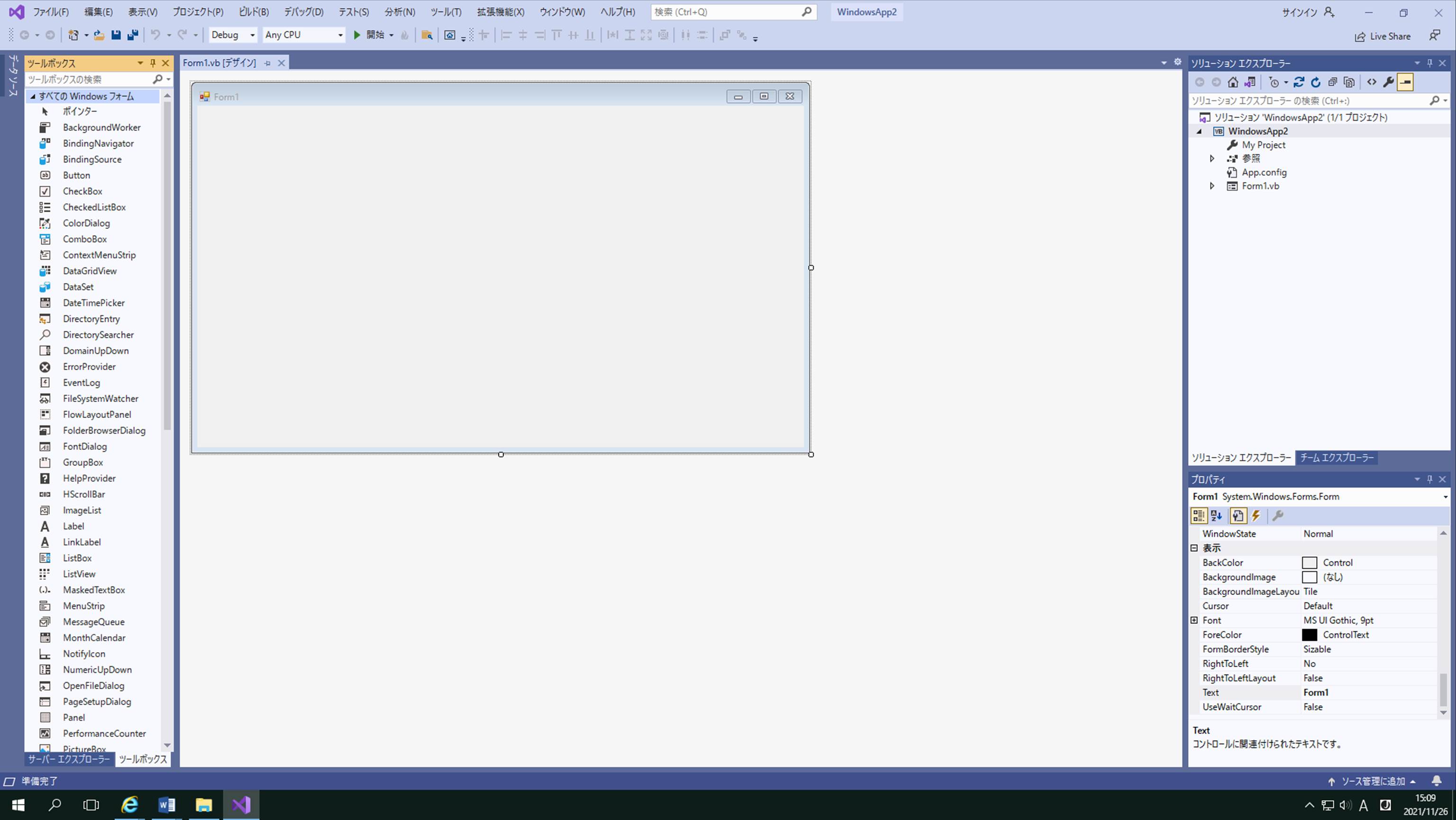The width and height of the screenshot is (1456, 820).
Task: Click the Open File folder icon
Action: coord(99,35)
